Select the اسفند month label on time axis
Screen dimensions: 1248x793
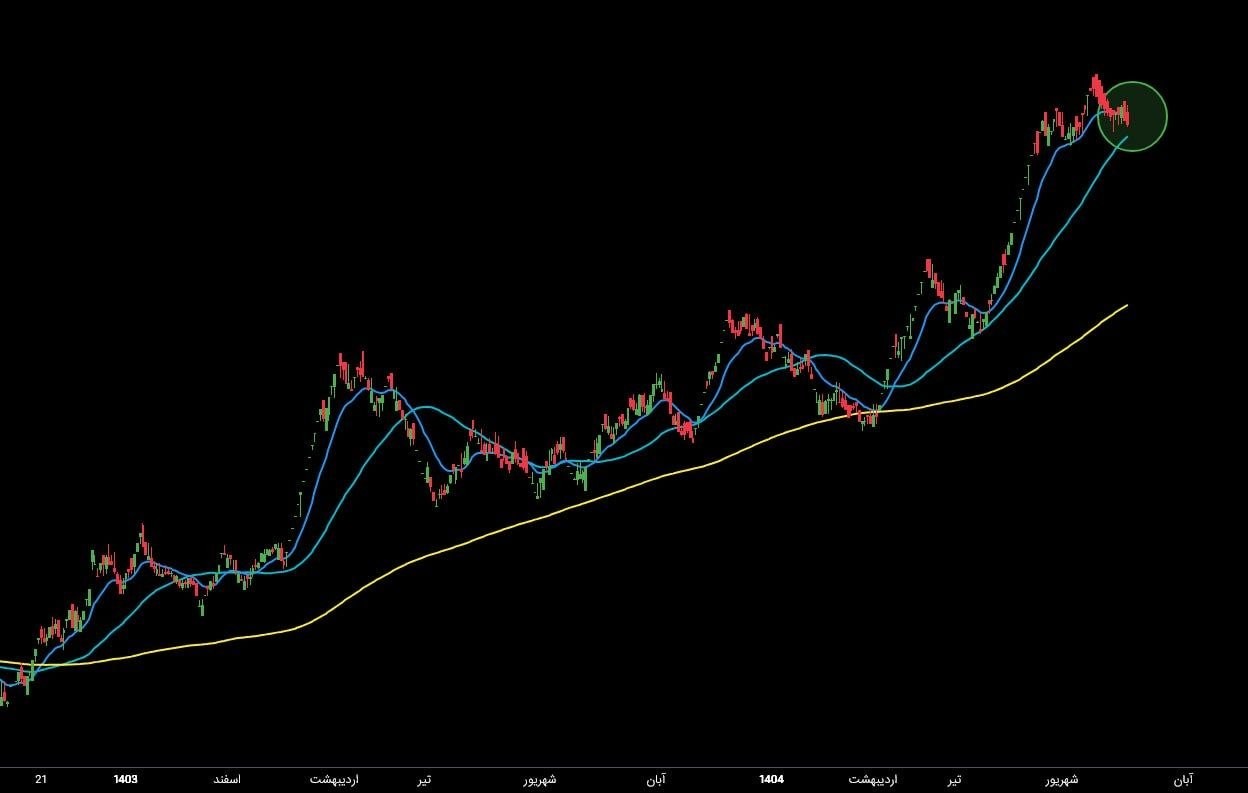[x=226, y=780]
